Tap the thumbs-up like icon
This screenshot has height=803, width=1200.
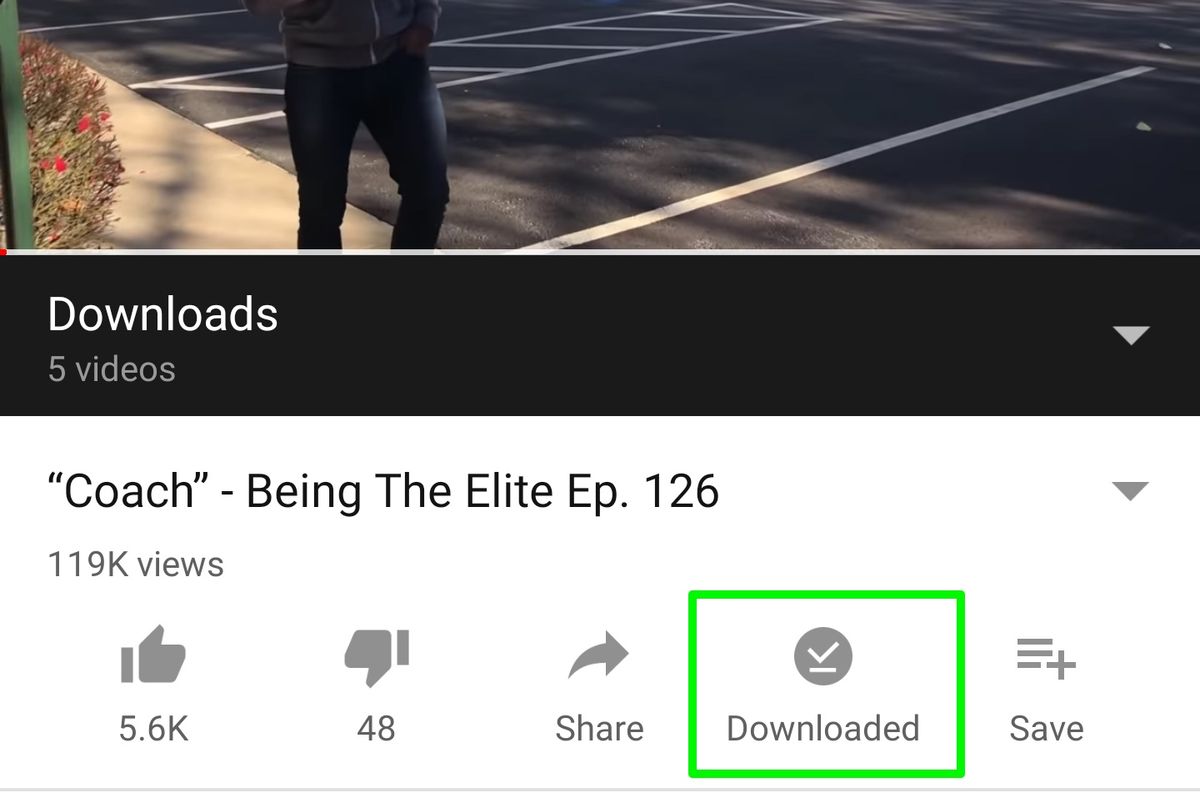click(153, 655)
